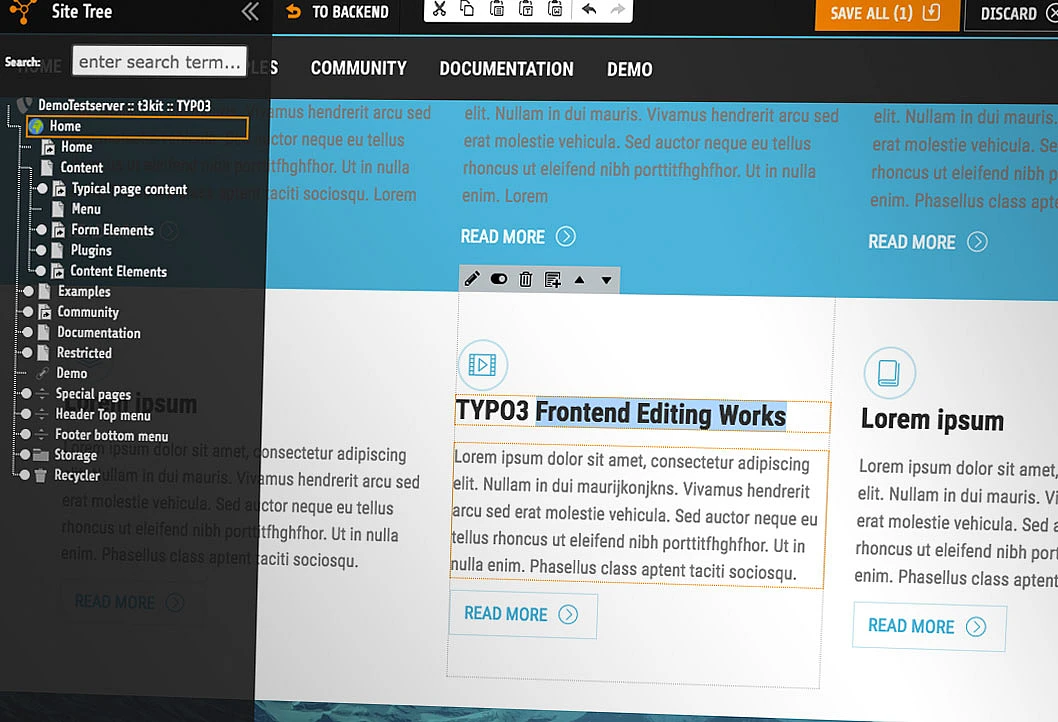Toggle content element visibility switch
The width and height of the screenshot is (1058, 722).
point(499,280)
